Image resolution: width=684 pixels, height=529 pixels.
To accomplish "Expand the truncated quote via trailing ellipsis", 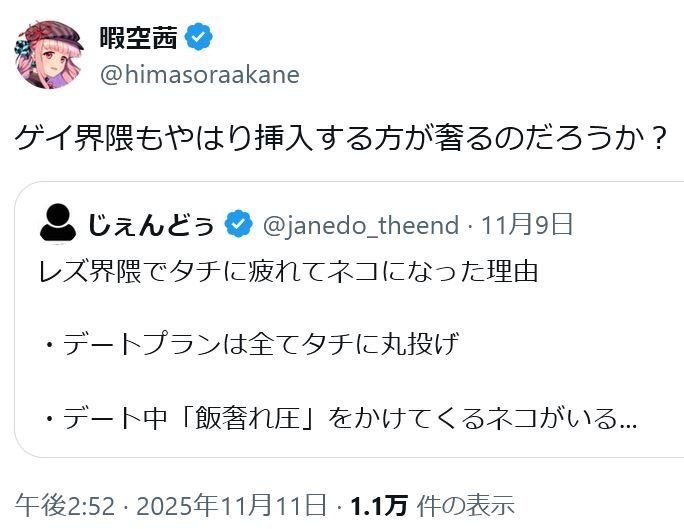I will (628, 421).
